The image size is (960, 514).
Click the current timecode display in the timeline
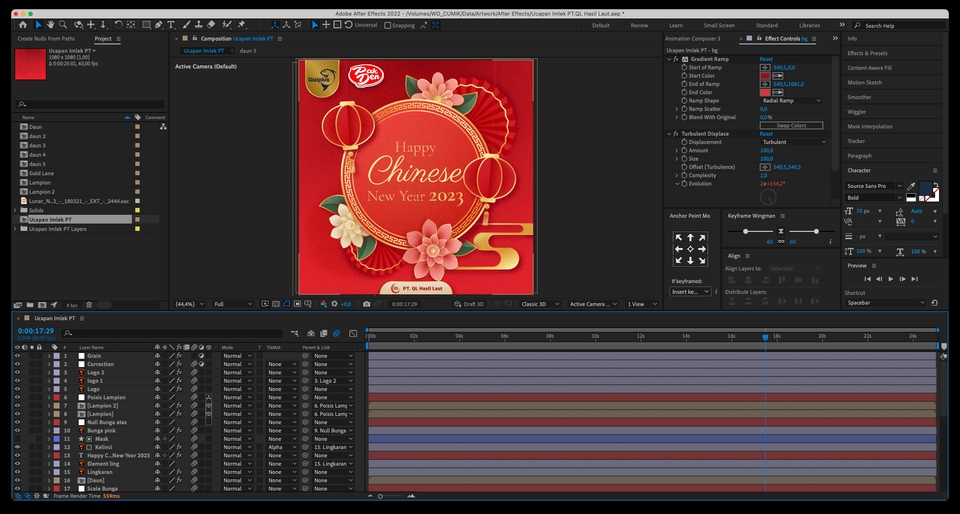(36, 331)
